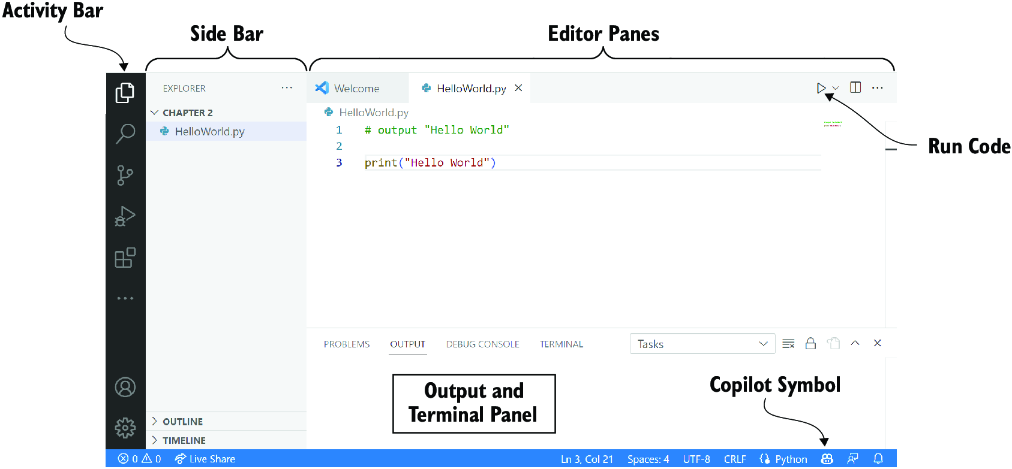Open the Search view icon

click(x=125, y=134)
